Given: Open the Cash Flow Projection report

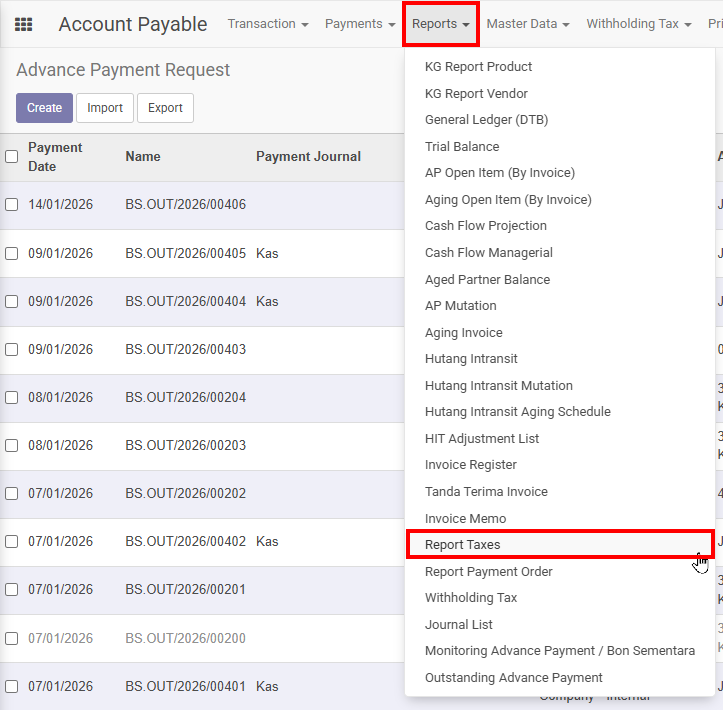Looking at the screenshot, I should pyautogui.click(x=485, y=226).
